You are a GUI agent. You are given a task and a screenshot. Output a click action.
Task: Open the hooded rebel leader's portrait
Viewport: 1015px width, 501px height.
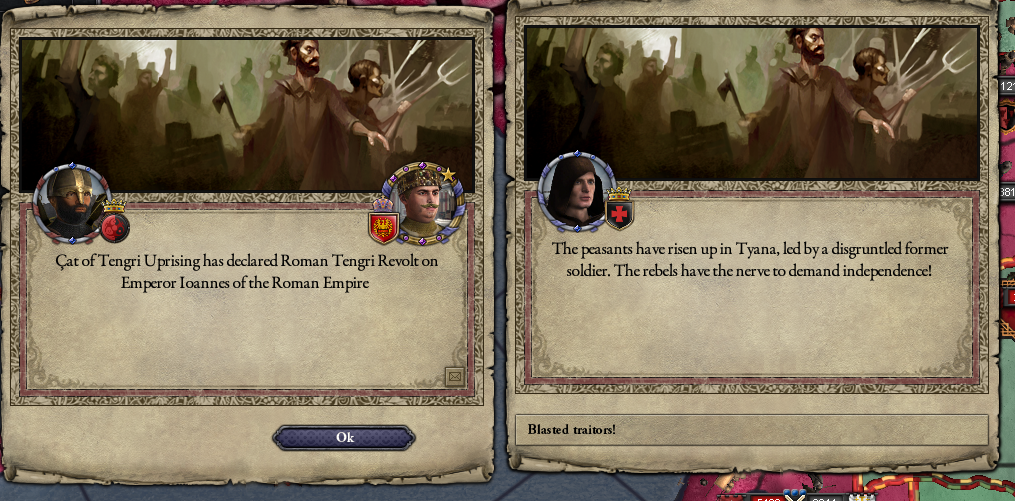[x=575, y=190]
